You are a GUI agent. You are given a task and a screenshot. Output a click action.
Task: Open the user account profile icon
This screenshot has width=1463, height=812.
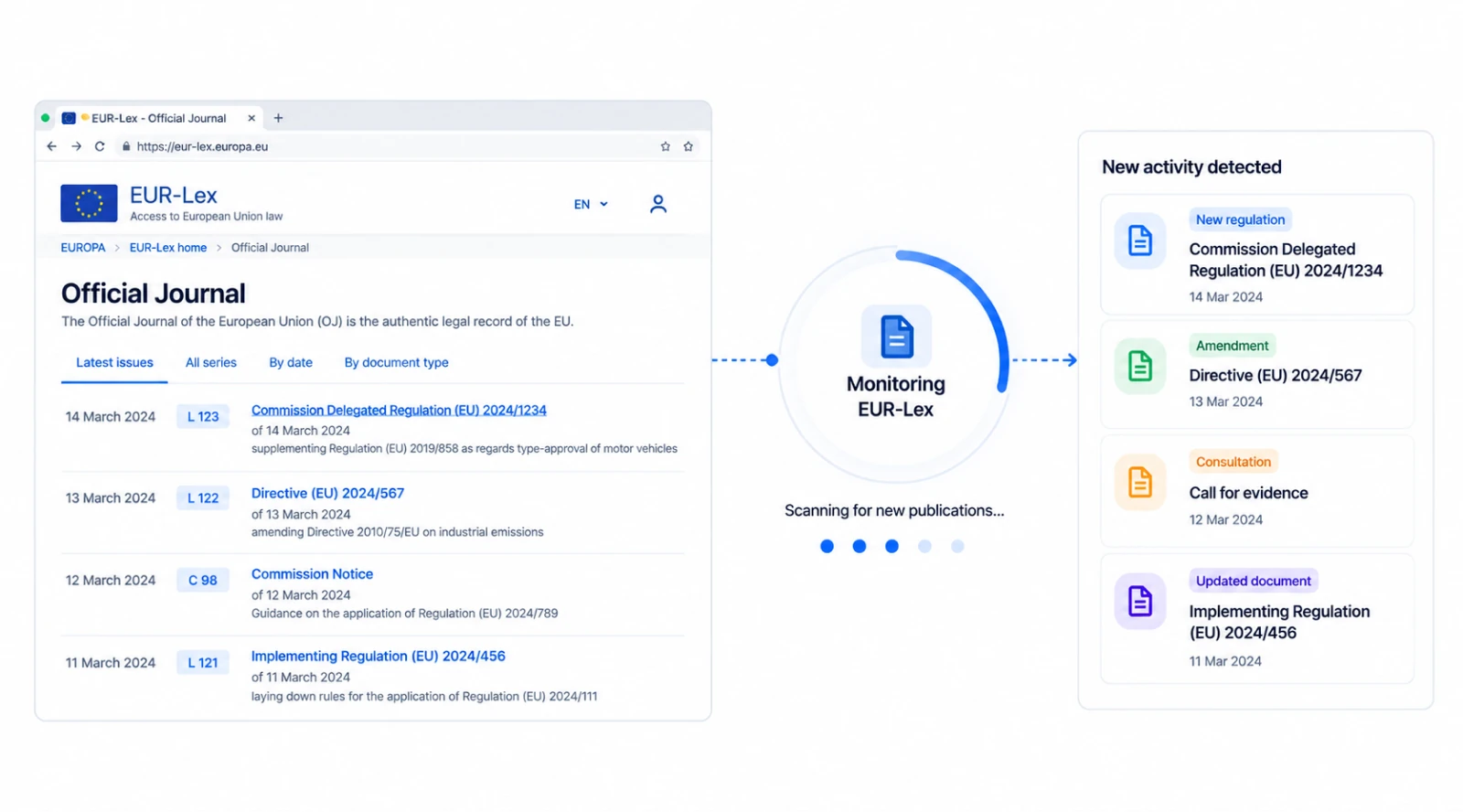pos(658,204)
